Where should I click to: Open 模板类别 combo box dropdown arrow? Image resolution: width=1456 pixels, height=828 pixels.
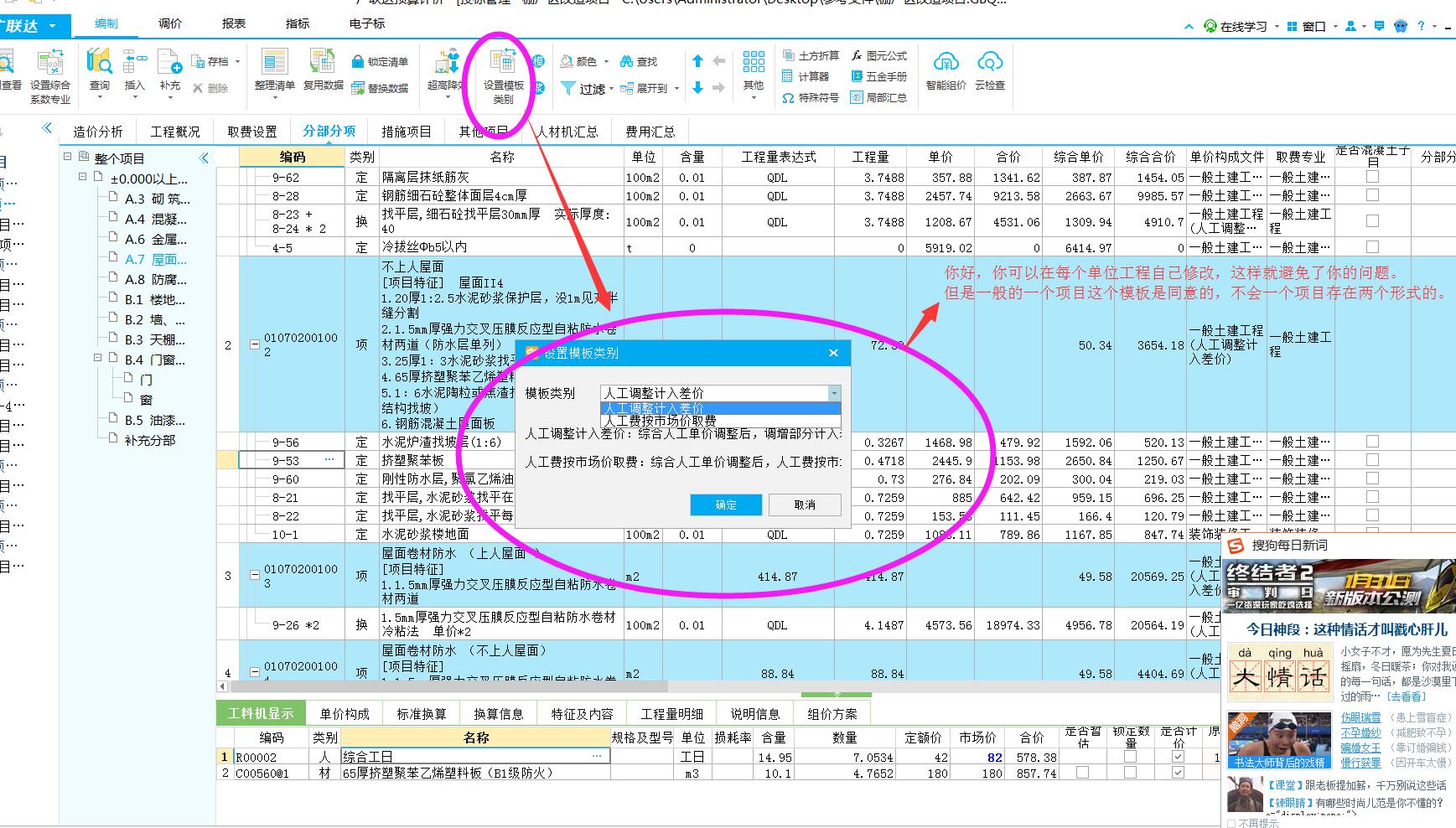point(833,393)
